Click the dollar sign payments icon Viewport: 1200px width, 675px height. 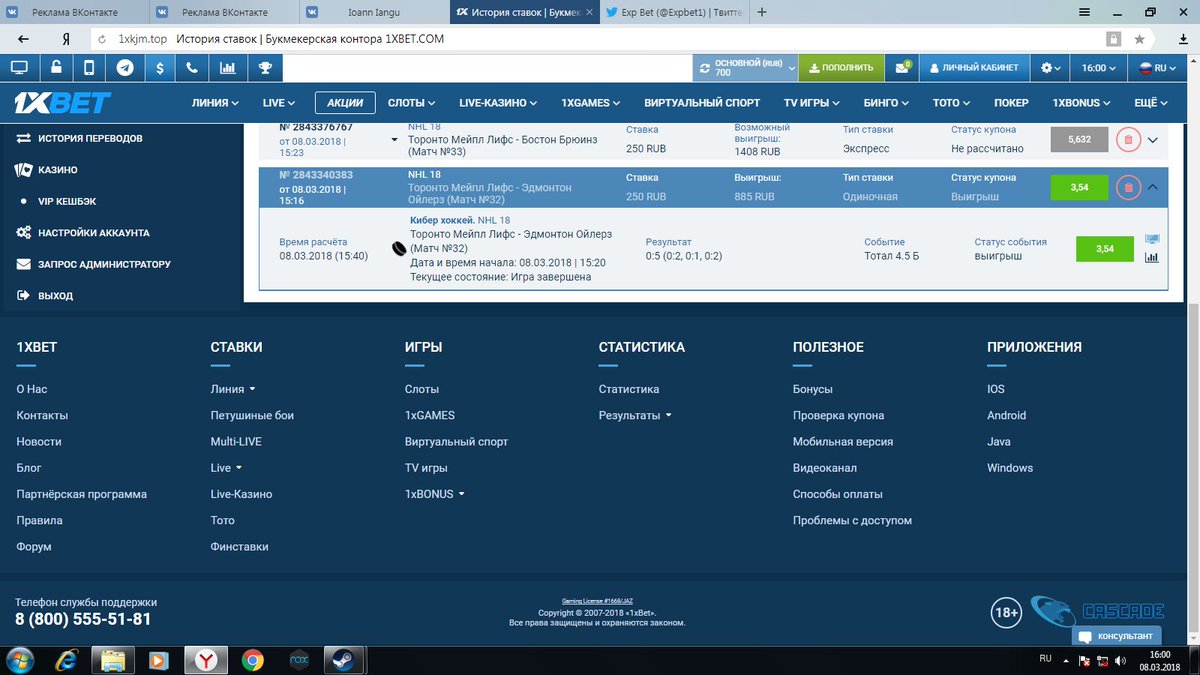[x=160, y=68]
